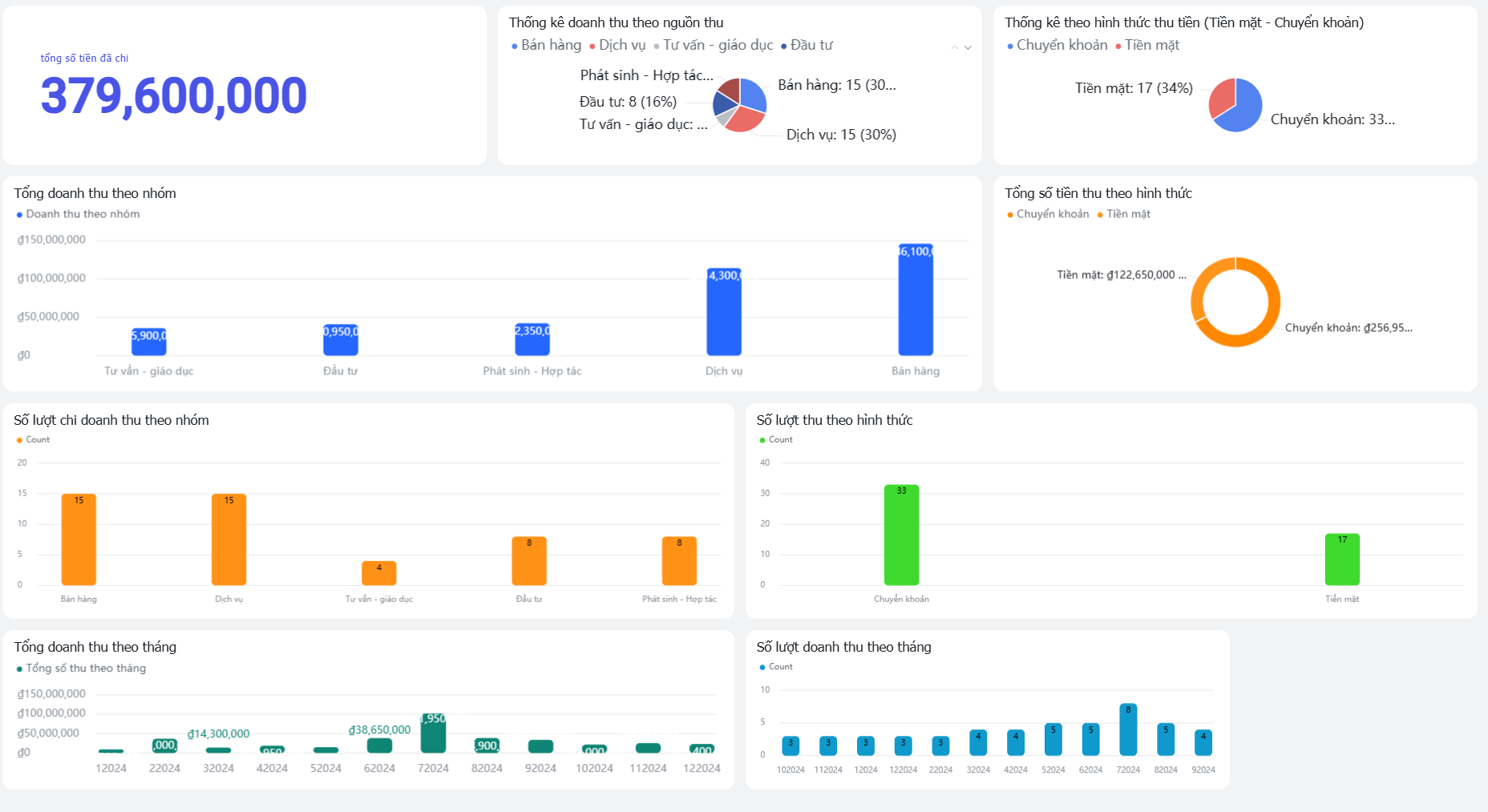Click the Chuyển khoản blue slice in payment pie
1488x812 pixels.
click(x=1245, y=109)
